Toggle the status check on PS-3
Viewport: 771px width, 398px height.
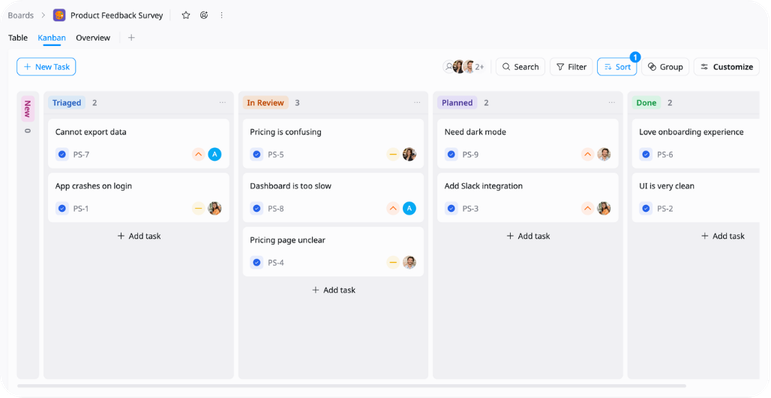pos(451,209)
